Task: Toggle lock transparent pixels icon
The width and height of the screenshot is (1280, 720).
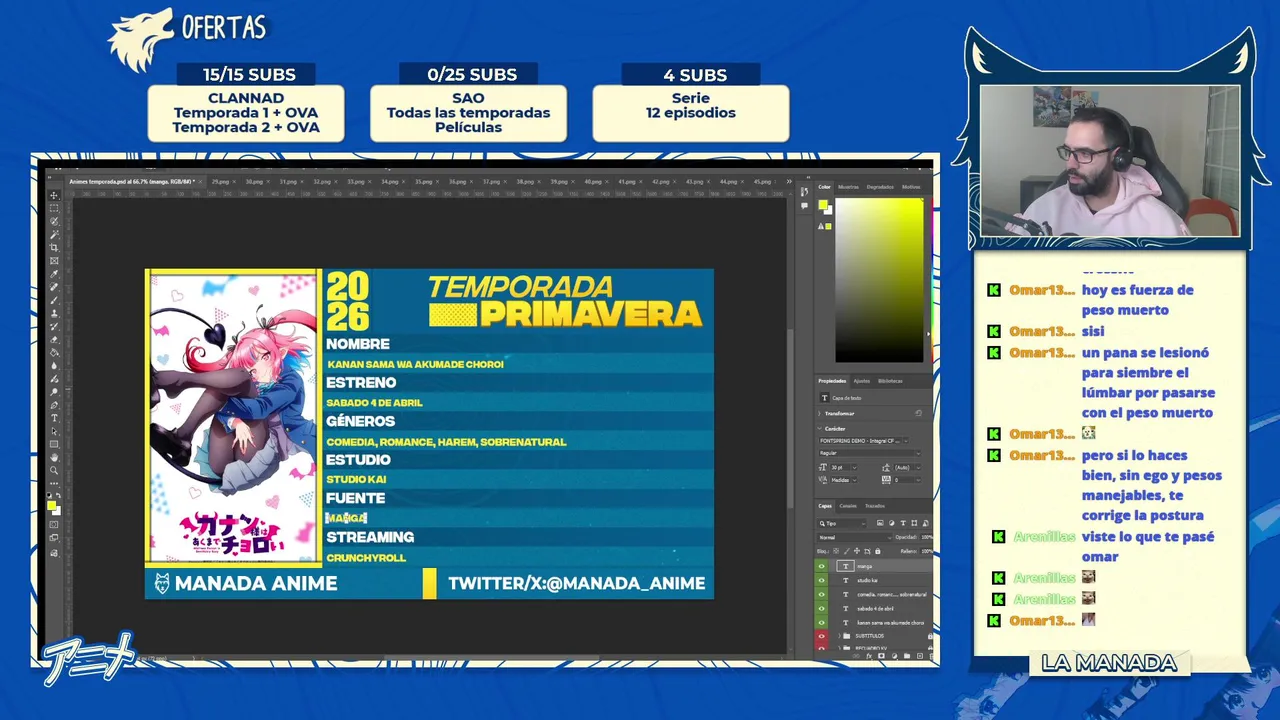Action: [x=836, y=551]
